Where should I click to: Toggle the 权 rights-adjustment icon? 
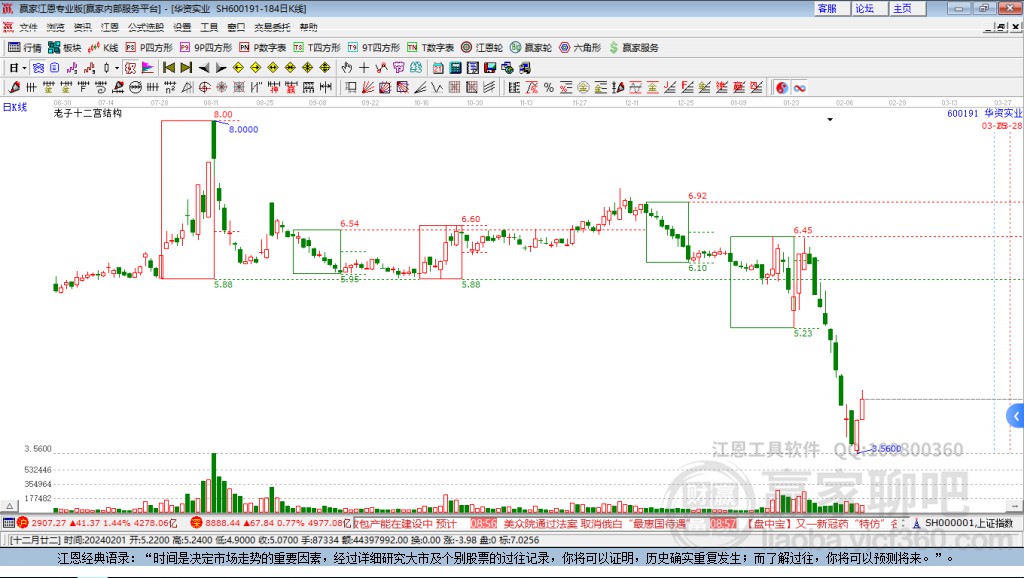[131, 68]
